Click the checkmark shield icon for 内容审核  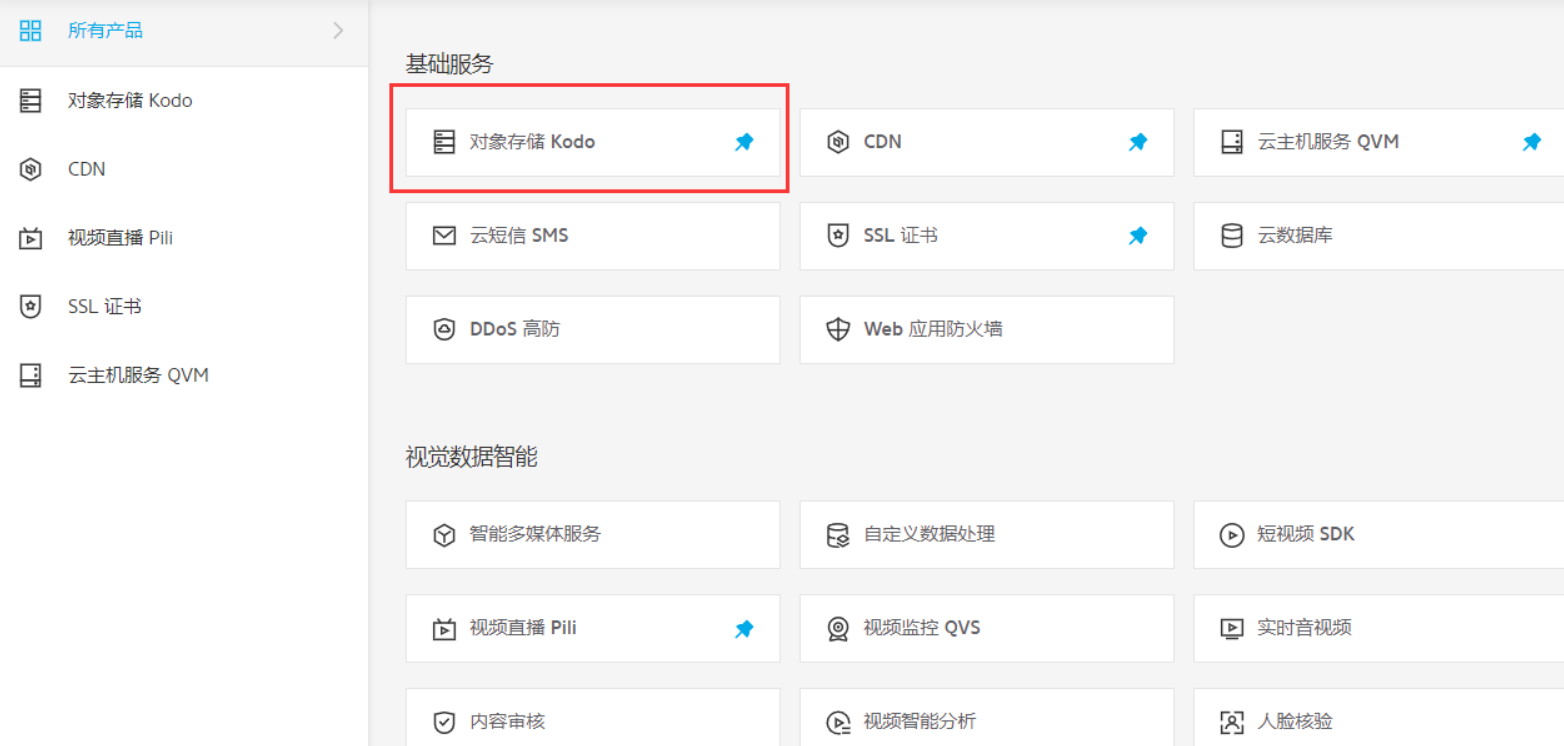click(444, 722)
